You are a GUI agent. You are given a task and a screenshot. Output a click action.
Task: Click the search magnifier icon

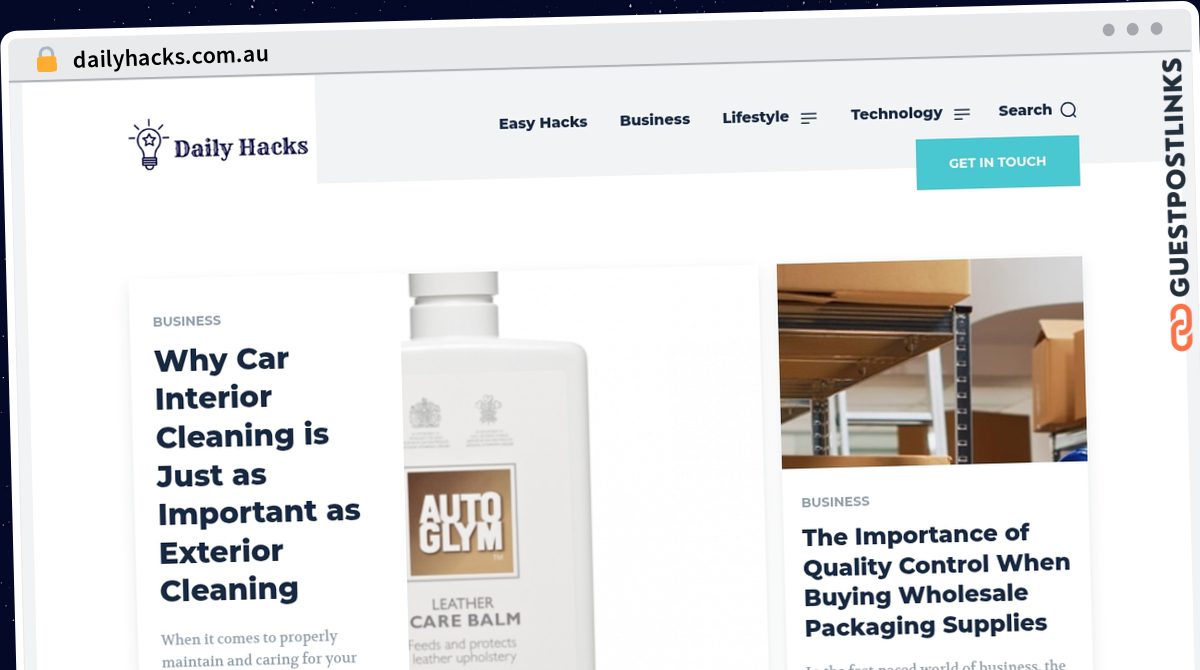[1068, 110]
